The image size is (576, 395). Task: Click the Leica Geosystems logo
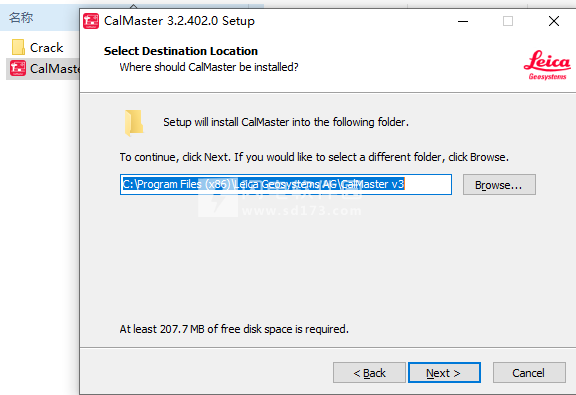(x=547, y=65)
